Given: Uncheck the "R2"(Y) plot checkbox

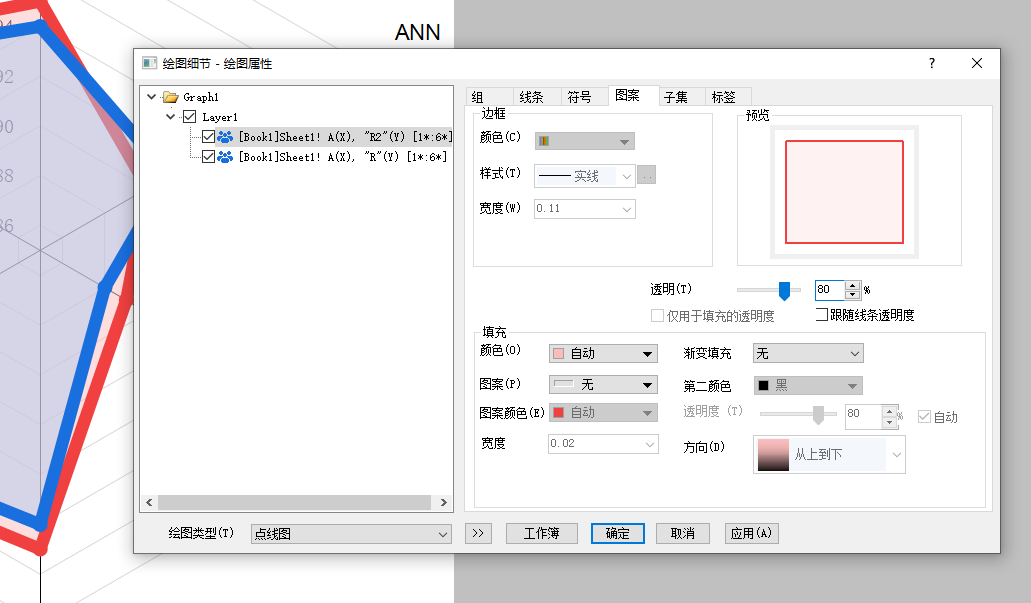Looking at the screenshot, I should pyautogui.click(x=208, y=137).
